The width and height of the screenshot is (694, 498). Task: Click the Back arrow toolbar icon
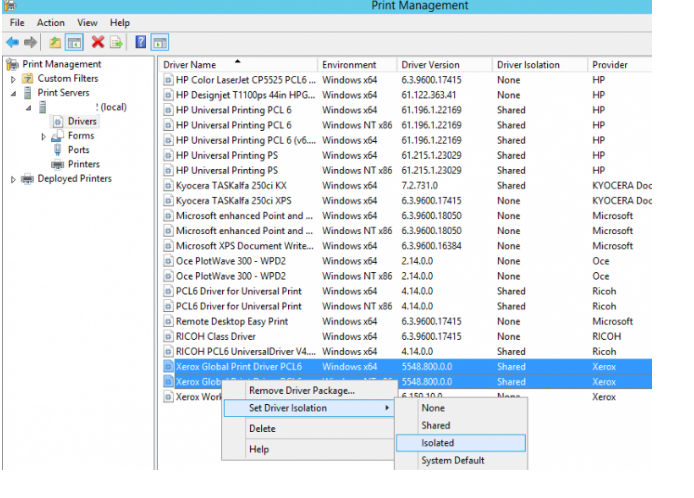click(12, 42)
